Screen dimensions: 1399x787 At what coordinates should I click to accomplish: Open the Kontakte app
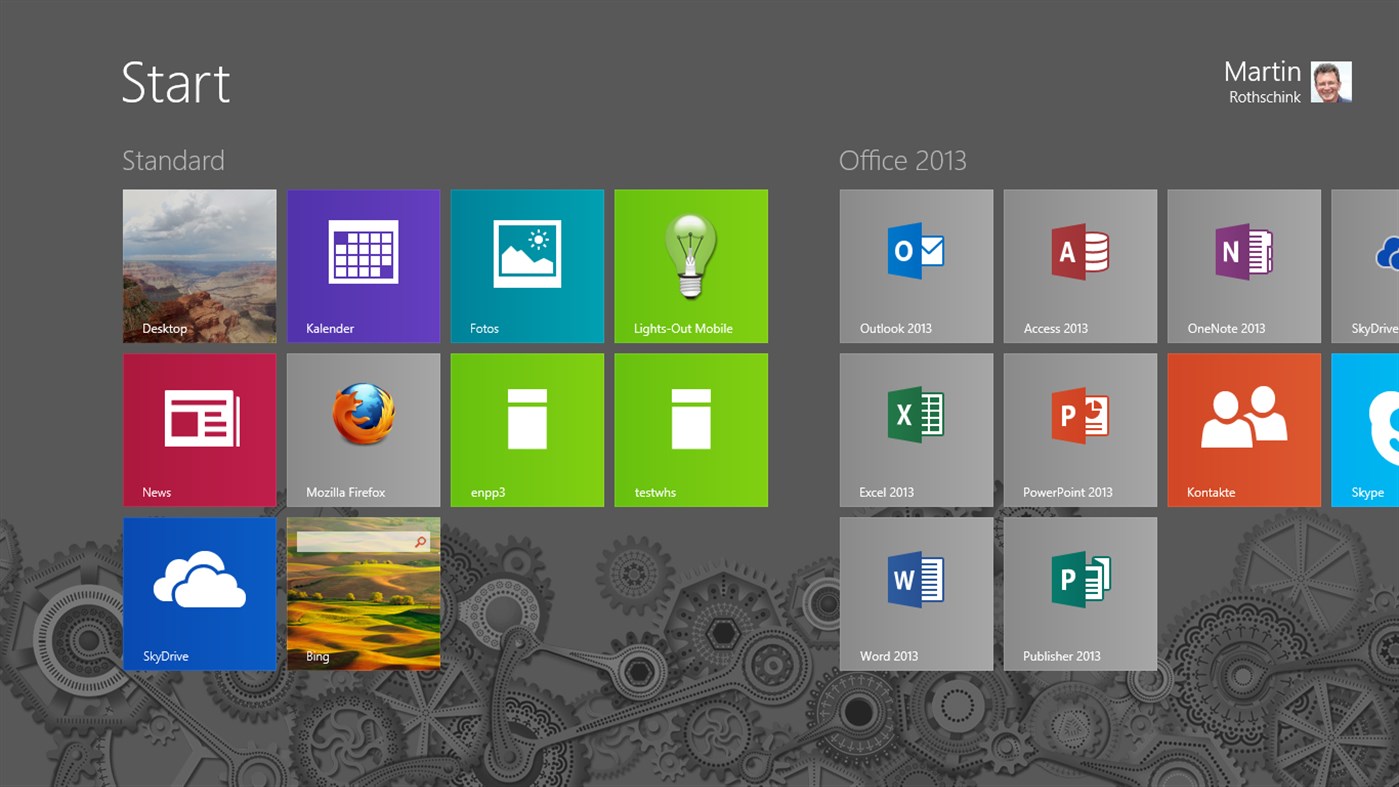pyautogui.click(x=1243, y=429)
